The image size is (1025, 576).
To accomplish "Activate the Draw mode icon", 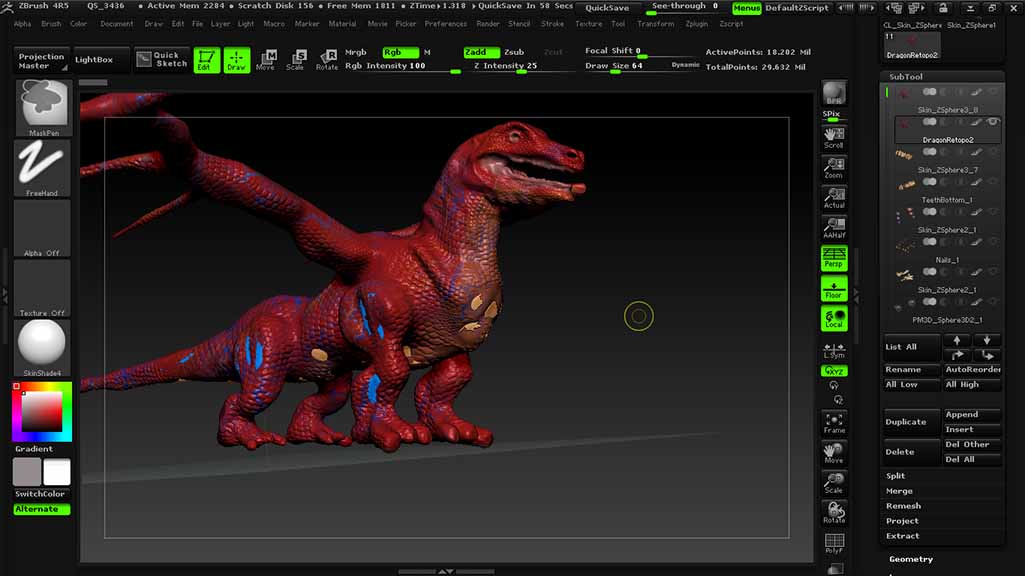I will (x=237, y=60).
